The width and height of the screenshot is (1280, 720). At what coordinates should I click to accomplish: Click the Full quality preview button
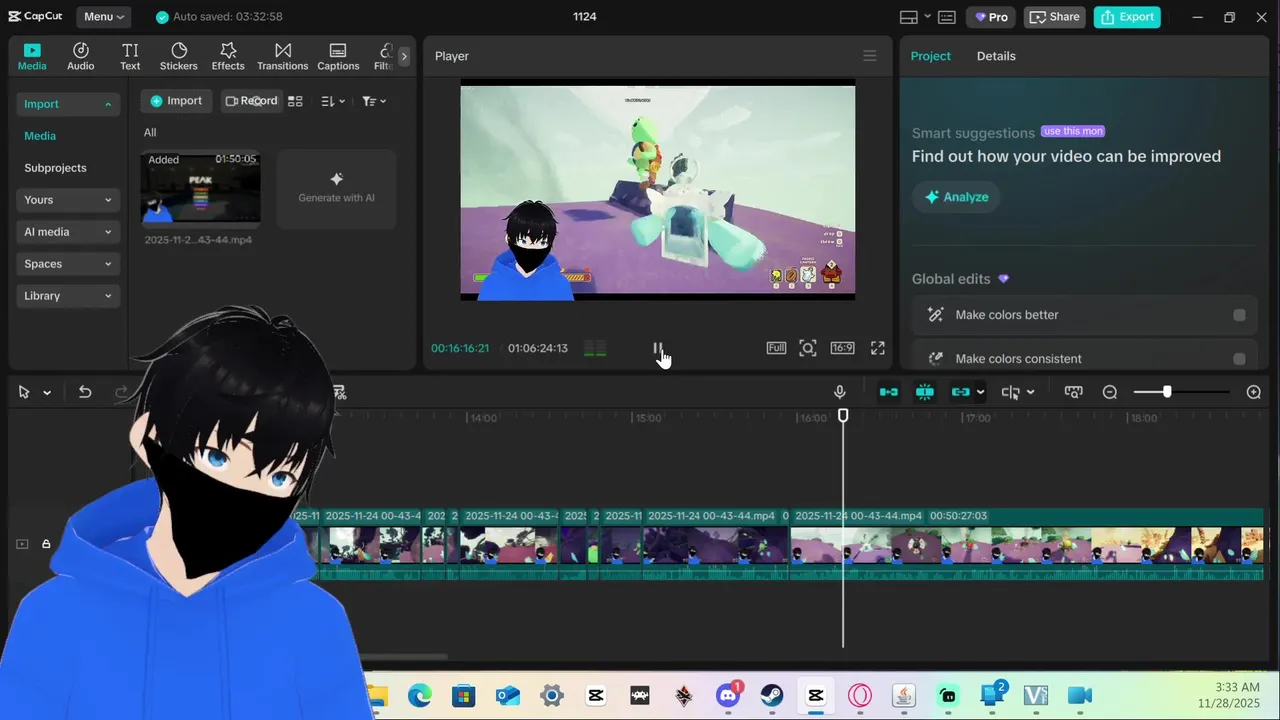click(x=776, y=348)
